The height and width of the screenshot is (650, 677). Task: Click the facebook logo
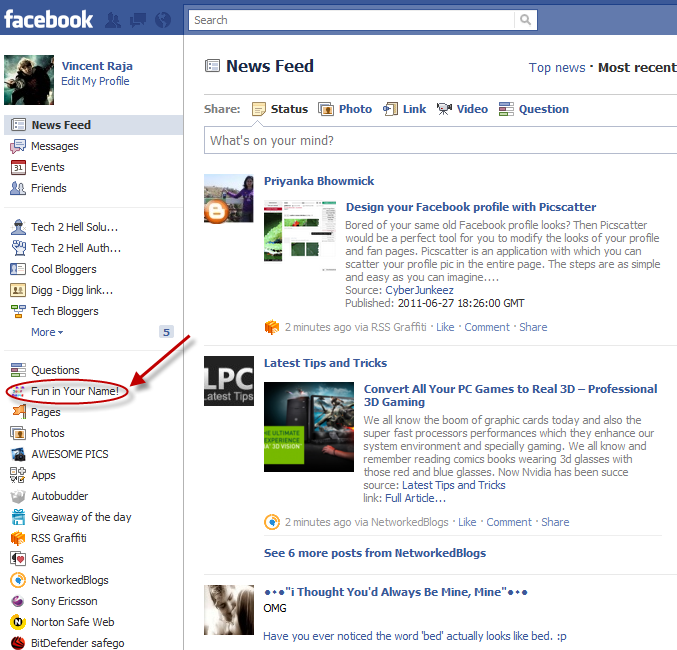click(48, 20)
